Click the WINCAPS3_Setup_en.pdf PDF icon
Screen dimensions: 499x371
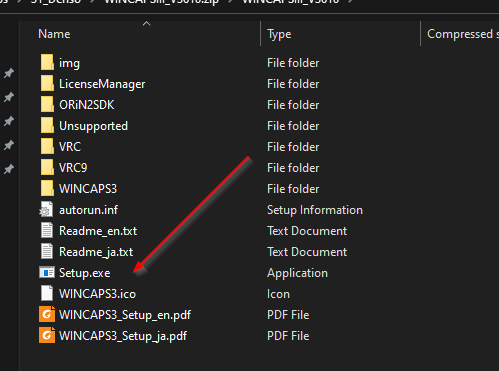[47, 315]
